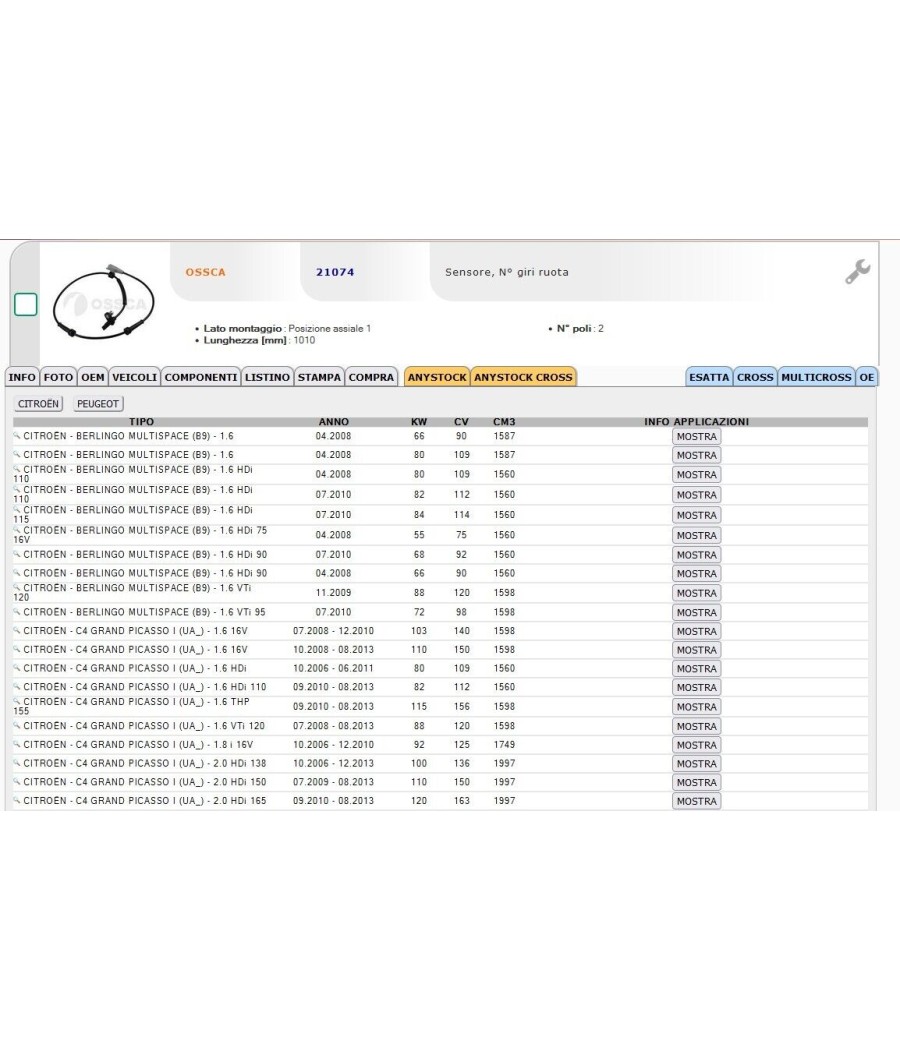Click the 'Sensore, N° giri ruota' description

tap(507, 272)
